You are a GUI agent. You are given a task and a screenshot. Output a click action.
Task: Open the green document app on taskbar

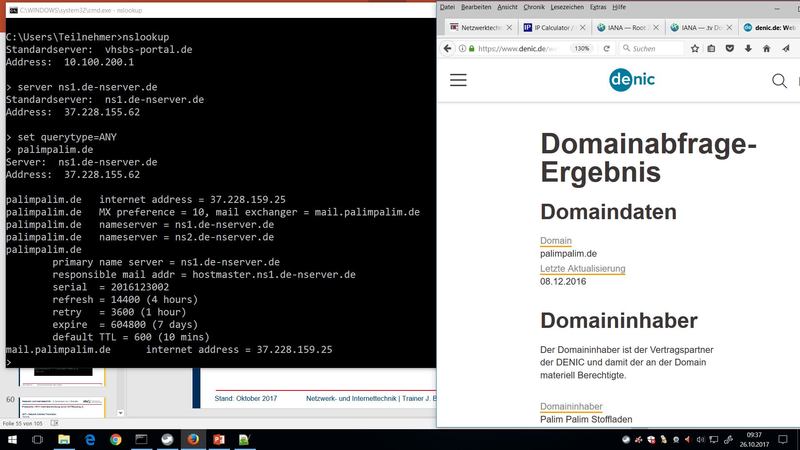pyautogui.click(x=244, y=439)
